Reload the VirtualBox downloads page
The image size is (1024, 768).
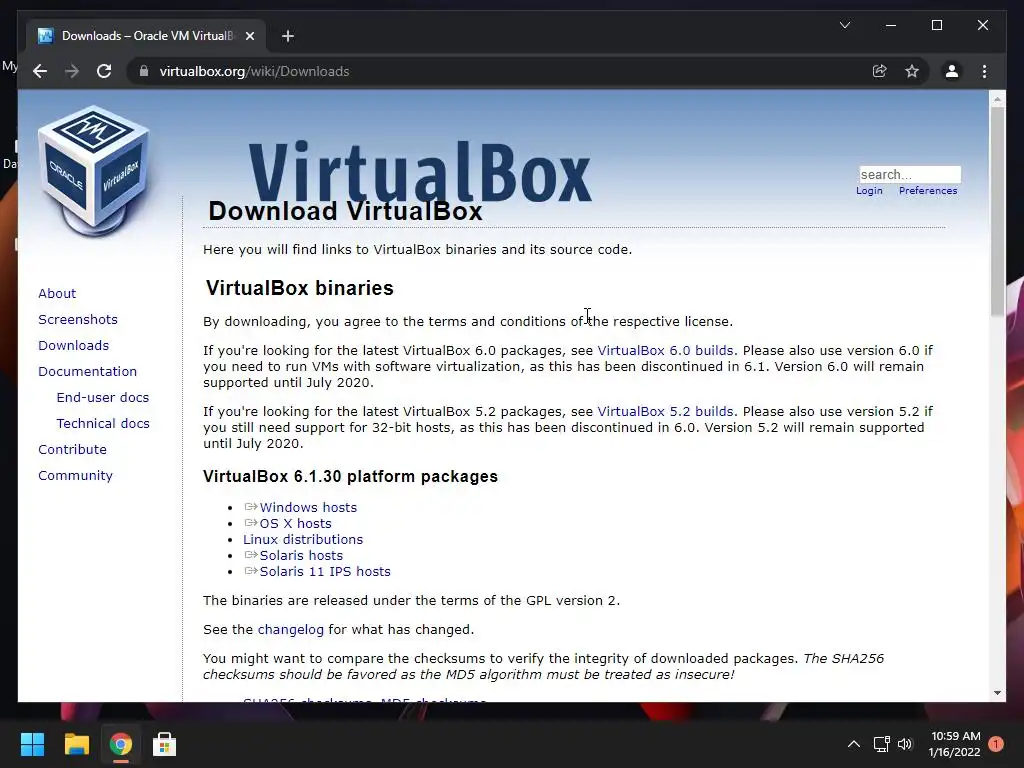[104, 71]
